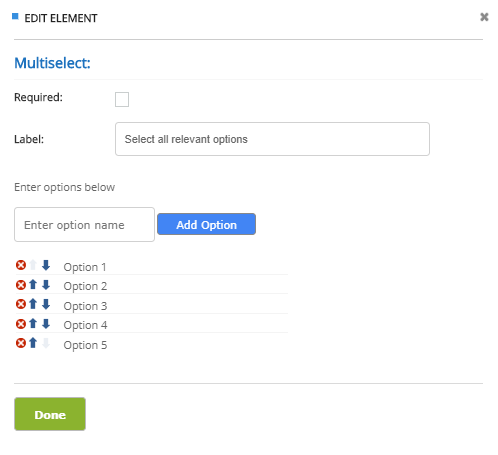
Task: Move Option 1 down with arrow
Action: (46, 265)
